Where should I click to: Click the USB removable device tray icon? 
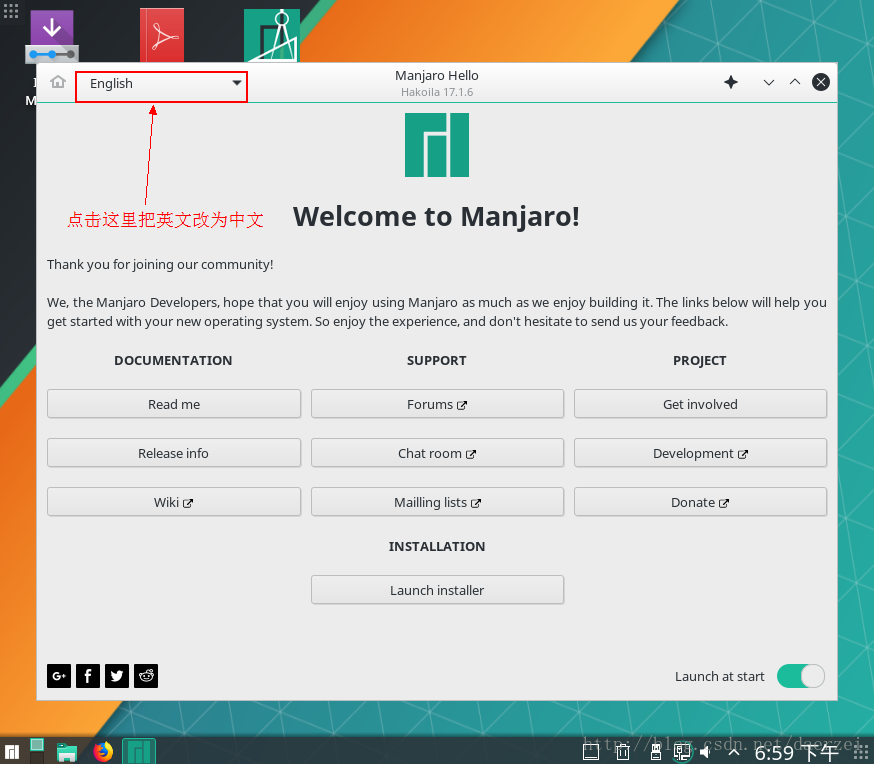(x=656, y=752)
